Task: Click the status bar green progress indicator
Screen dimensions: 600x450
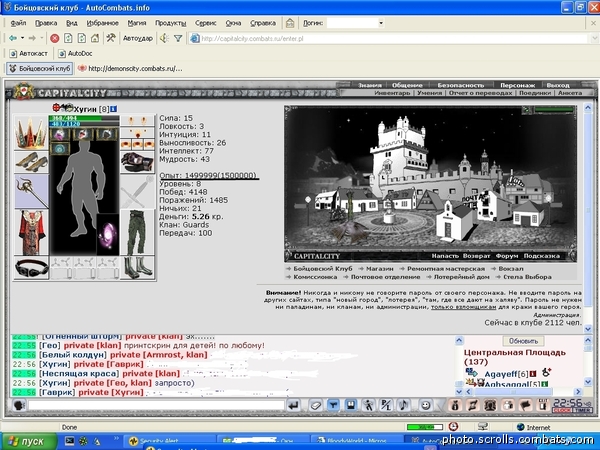Action: (425, 427)
